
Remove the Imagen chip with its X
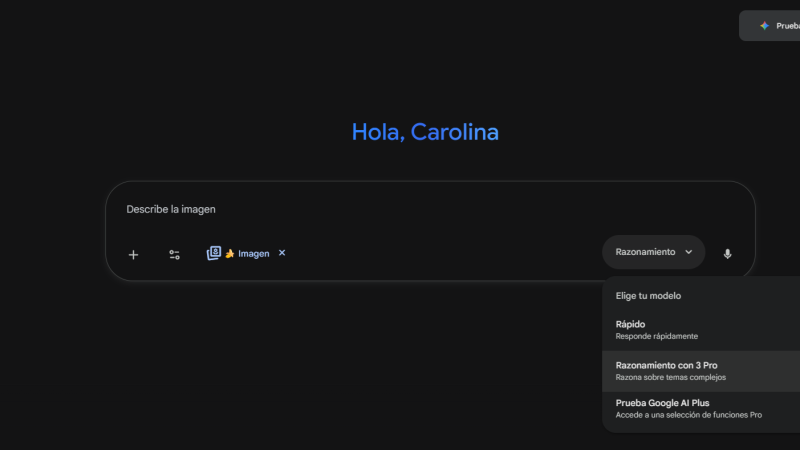pos(282,253)
